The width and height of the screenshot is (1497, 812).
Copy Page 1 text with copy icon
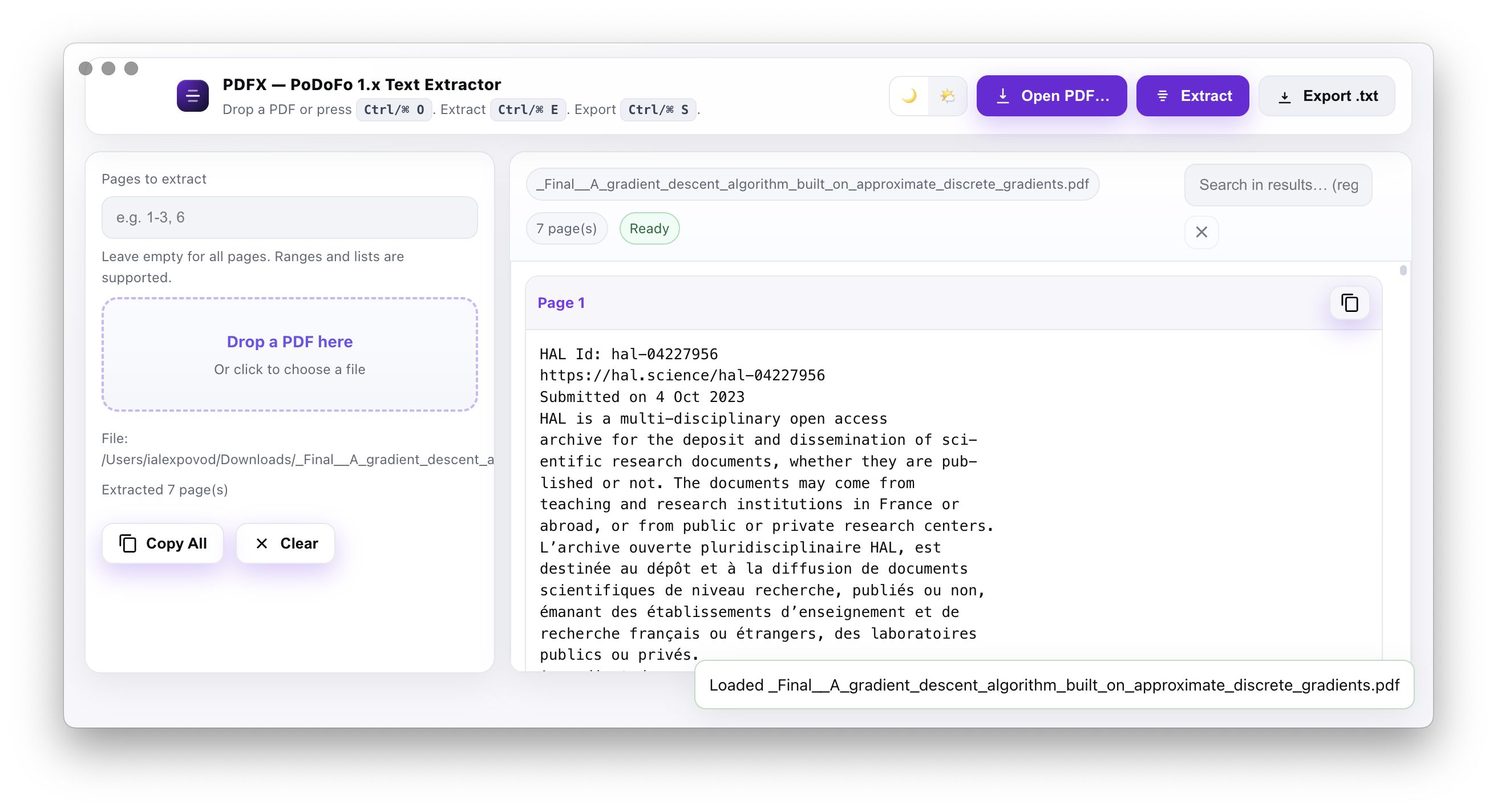(x=1349, y=303)
